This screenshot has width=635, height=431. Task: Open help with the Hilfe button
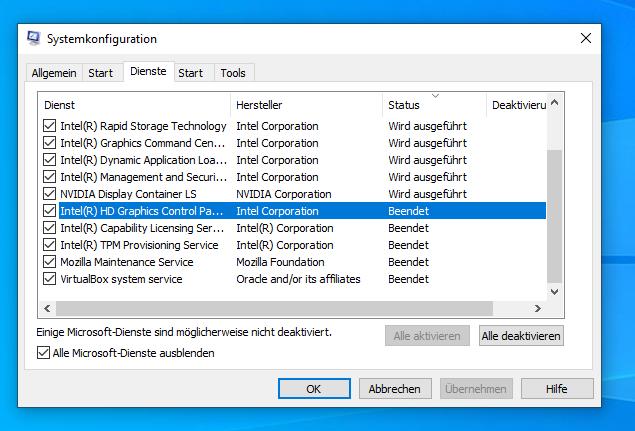[x=557, y=389]
